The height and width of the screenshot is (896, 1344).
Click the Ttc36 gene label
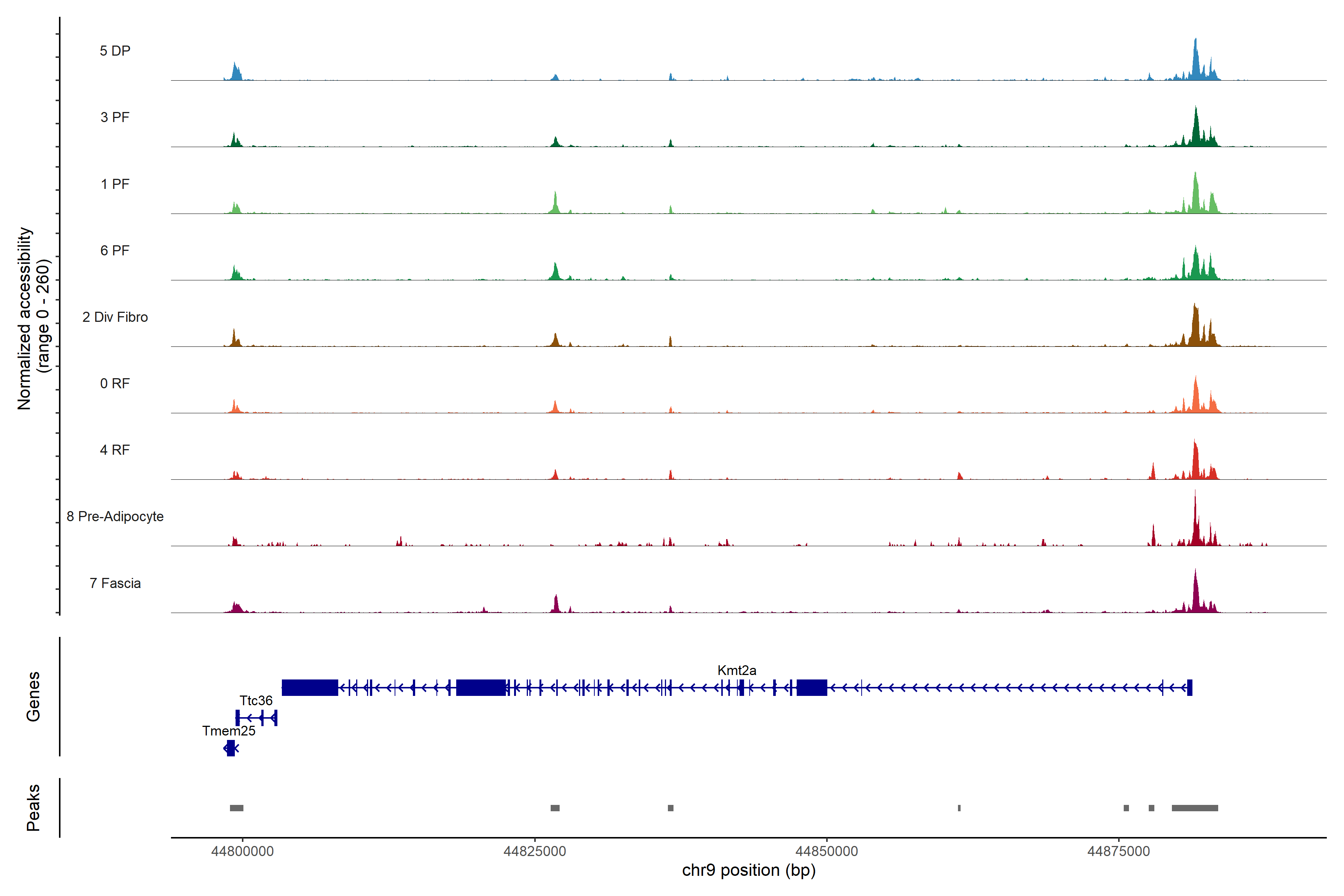tap(255, 701)
